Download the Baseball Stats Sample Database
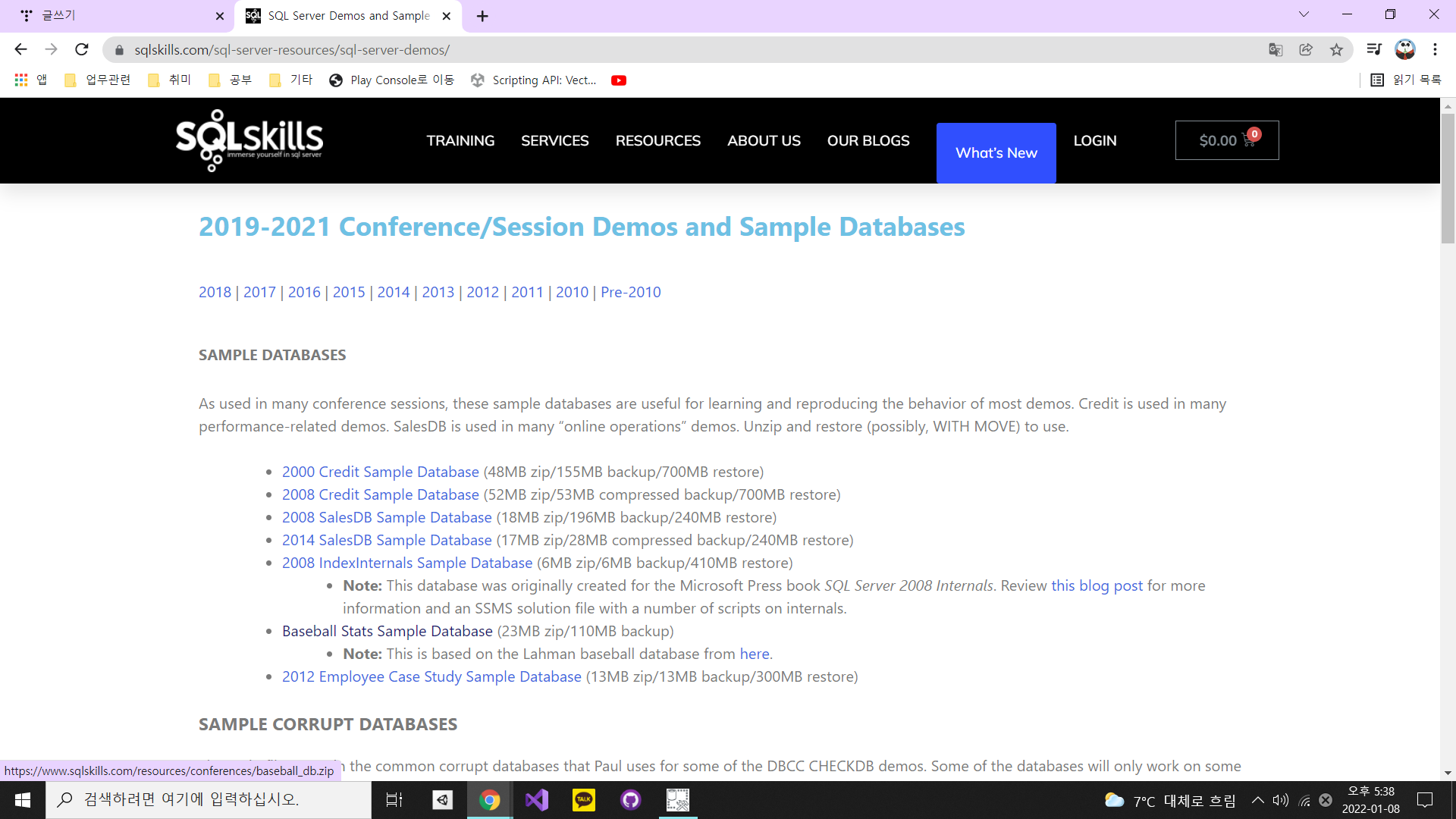Screen dimensions: 1456x819 tap(388, 631)
